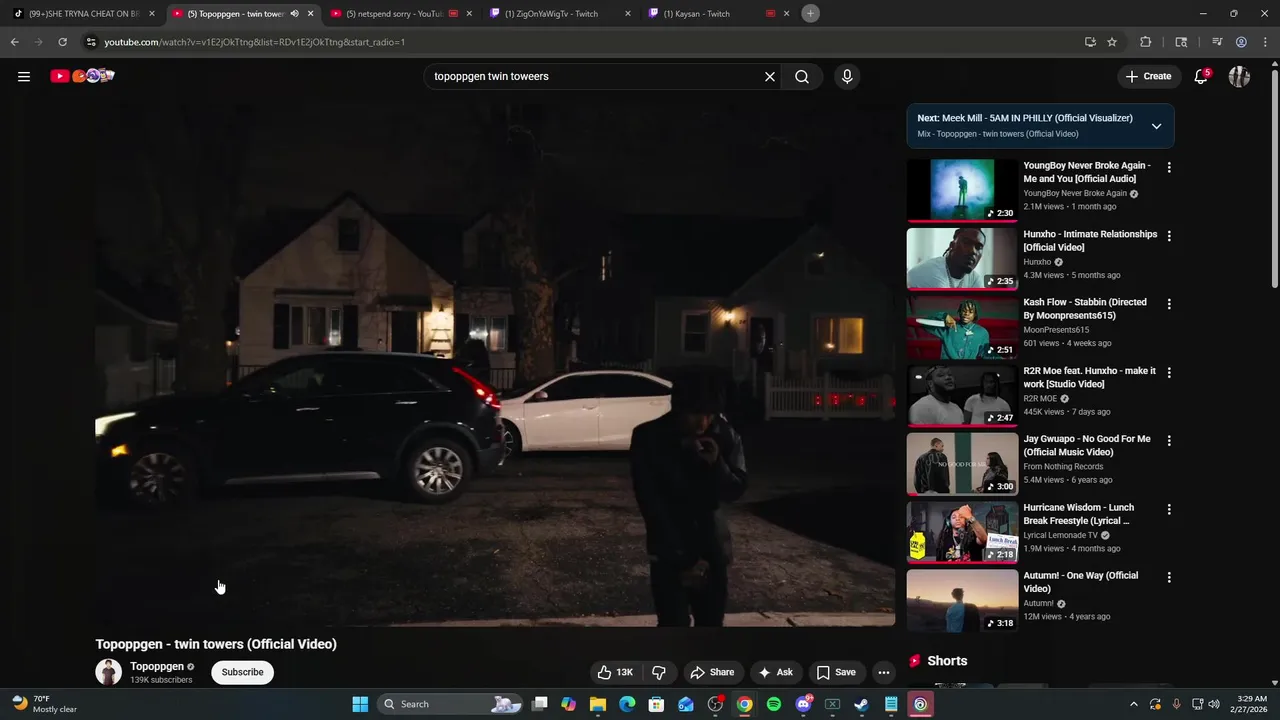1280x720 pixels.
Task: Open options for Kash Flow Stabbin
Action: coord(1169,304)
